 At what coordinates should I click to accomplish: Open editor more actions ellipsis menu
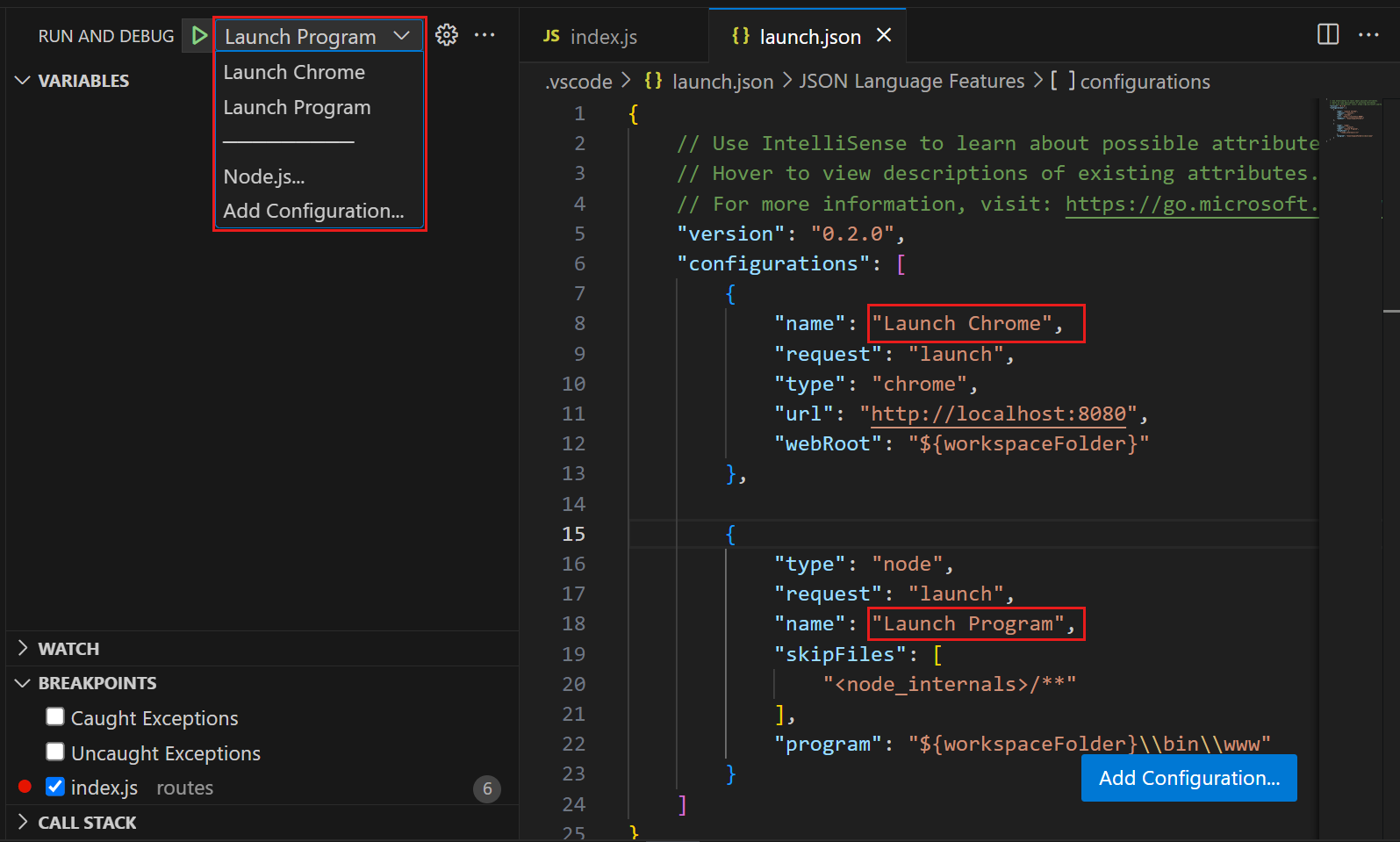coord(1368,35)
